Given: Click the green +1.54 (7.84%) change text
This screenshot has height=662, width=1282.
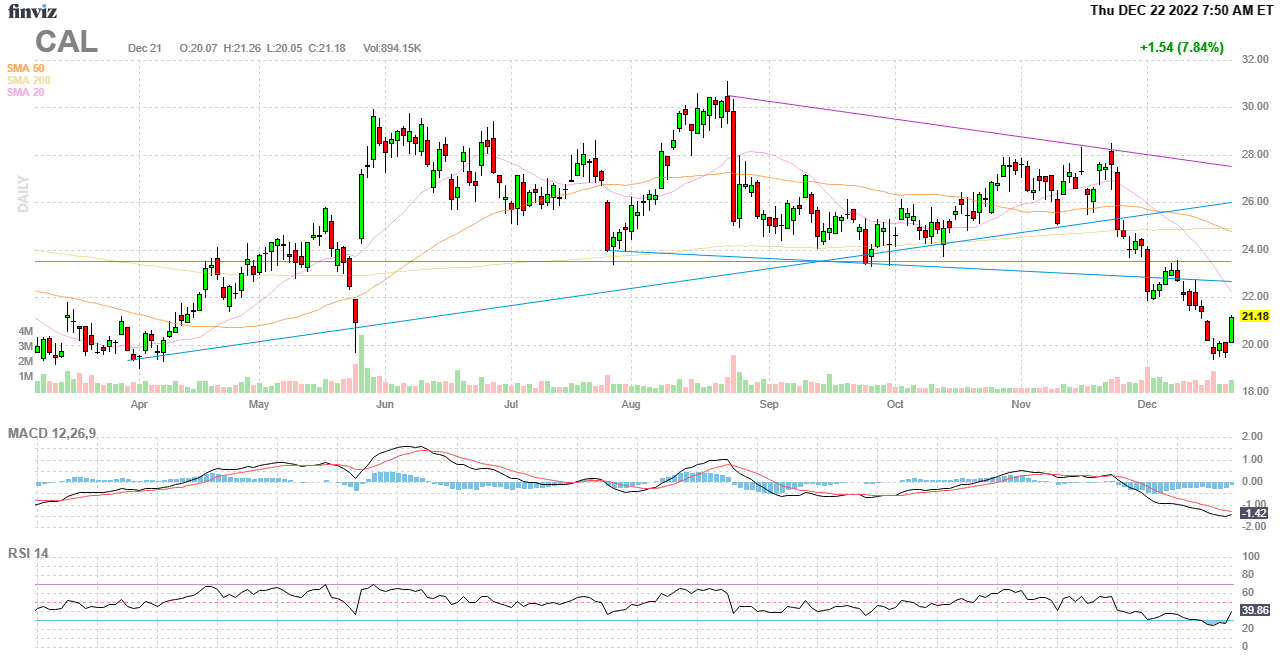Looking at the screenshot, I should click(x=1181, y=47).
